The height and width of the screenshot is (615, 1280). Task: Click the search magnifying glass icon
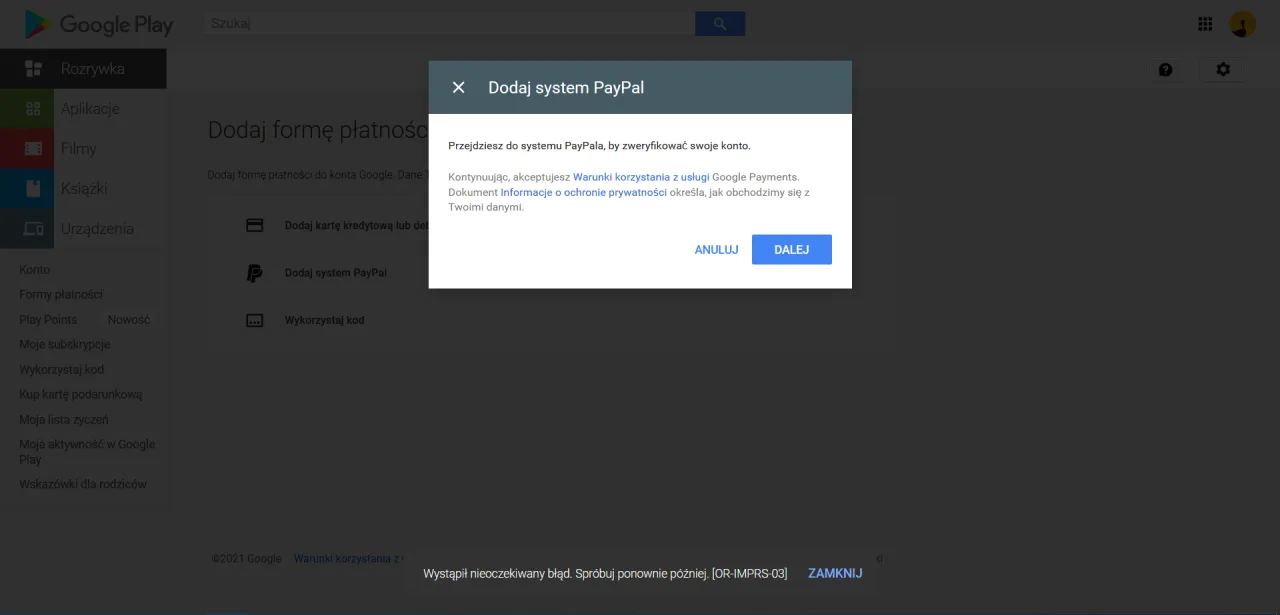click(719, 23)
